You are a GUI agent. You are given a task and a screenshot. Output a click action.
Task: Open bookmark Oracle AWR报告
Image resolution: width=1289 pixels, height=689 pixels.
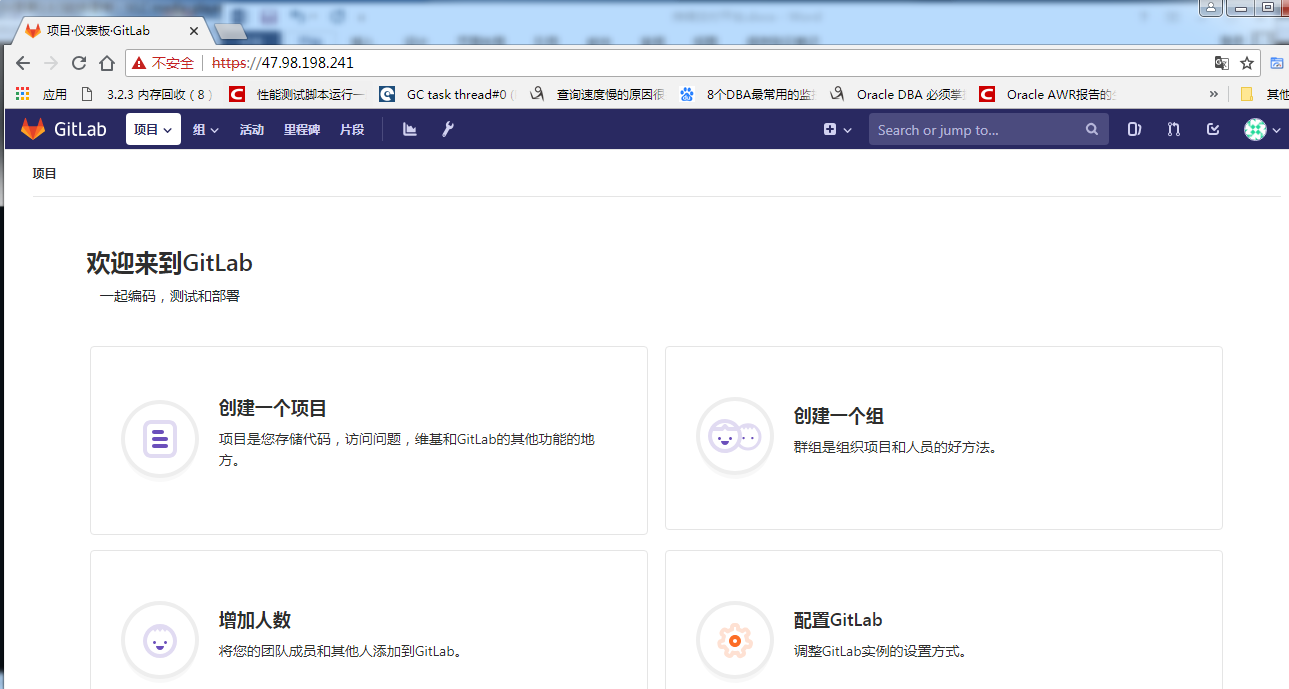pyautogui.click(x=1047, y=95)
